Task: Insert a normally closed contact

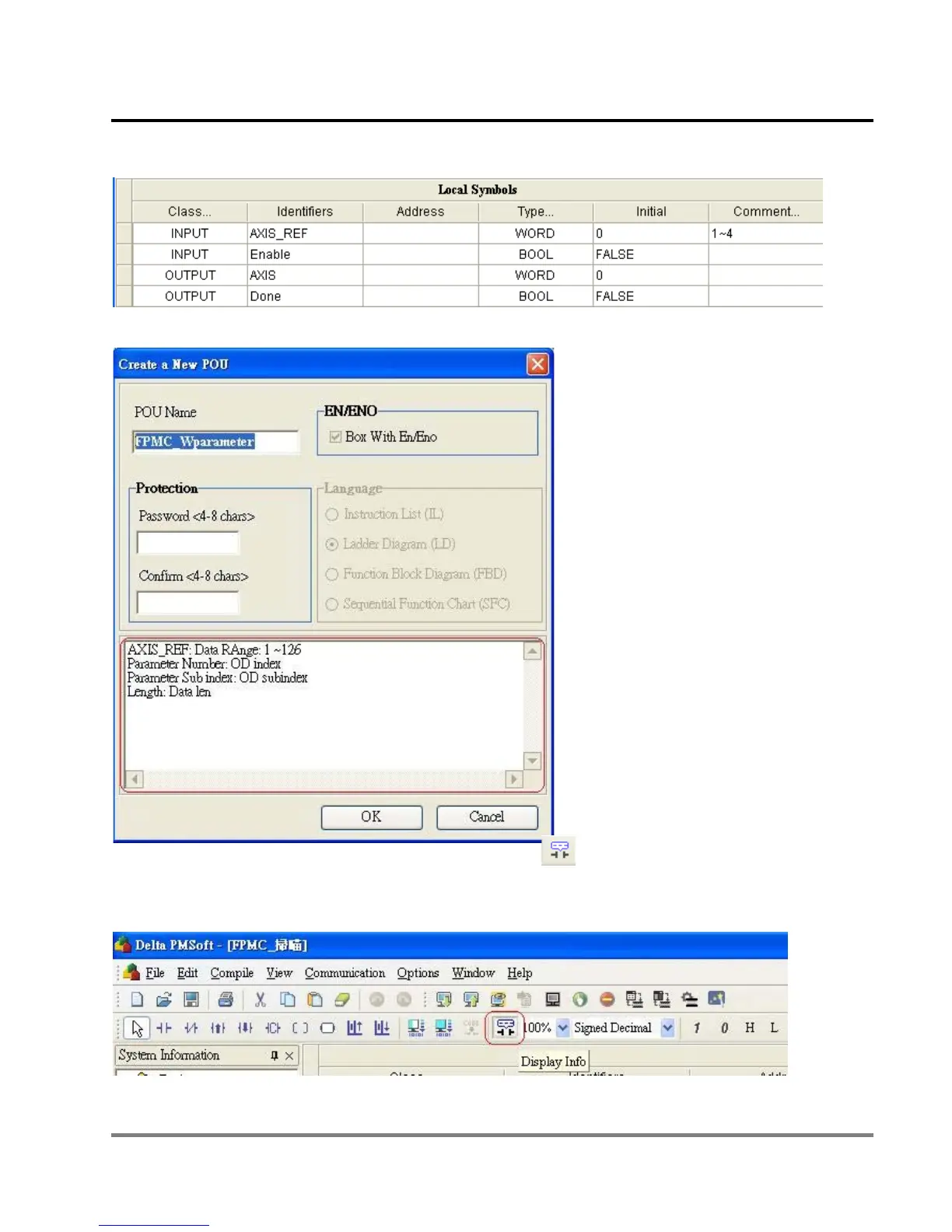Action: [191, 1028]
